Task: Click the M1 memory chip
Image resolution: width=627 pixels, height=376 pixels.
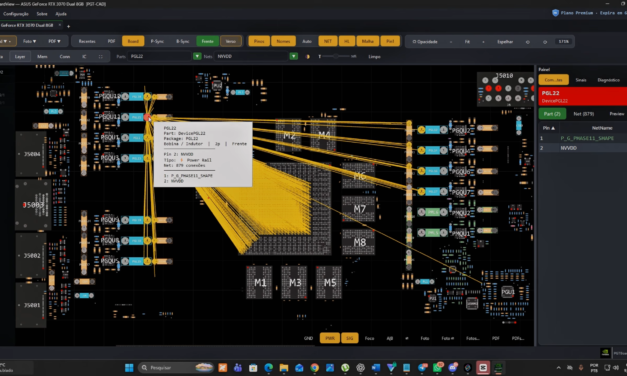Action: click(x=260, y=282)
